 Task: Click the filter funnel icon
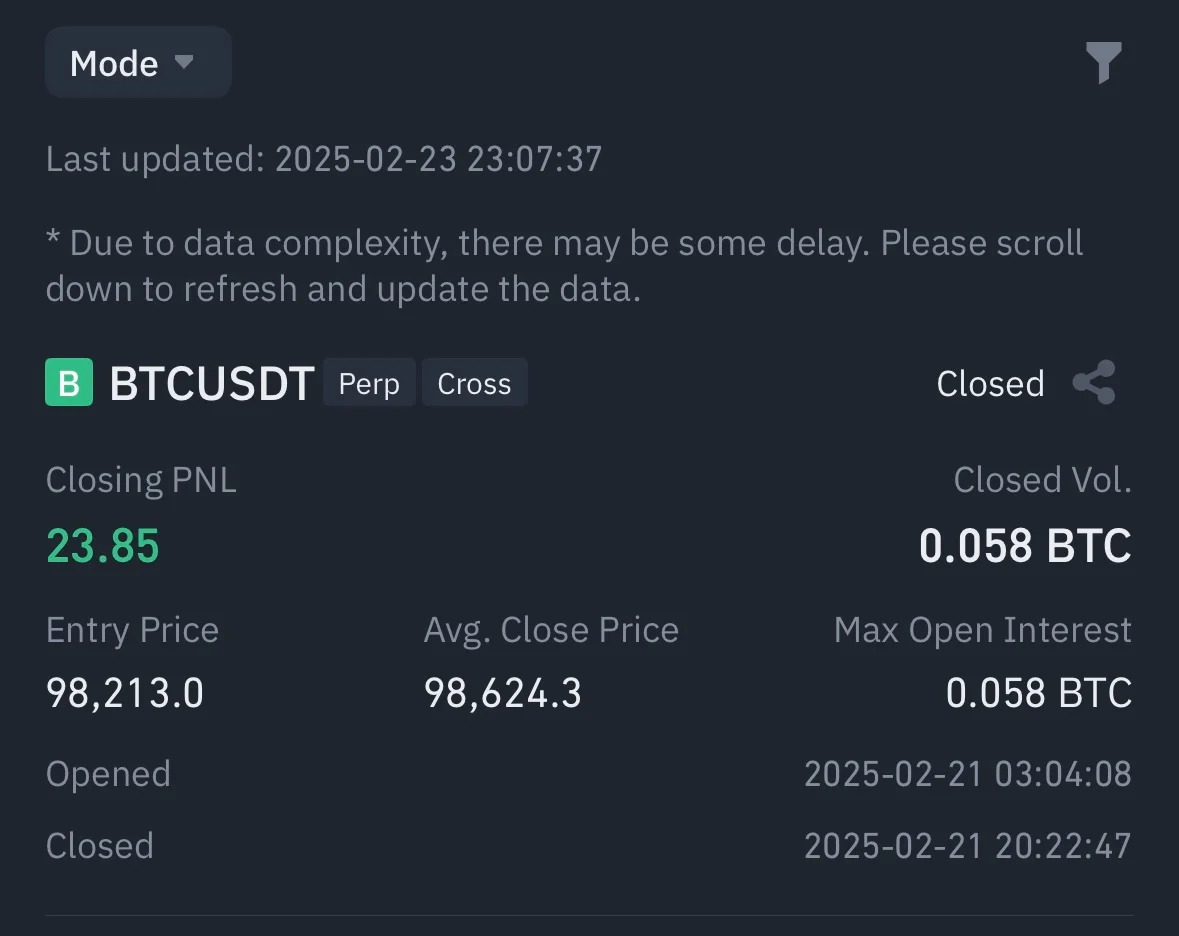click(1103, 63)
